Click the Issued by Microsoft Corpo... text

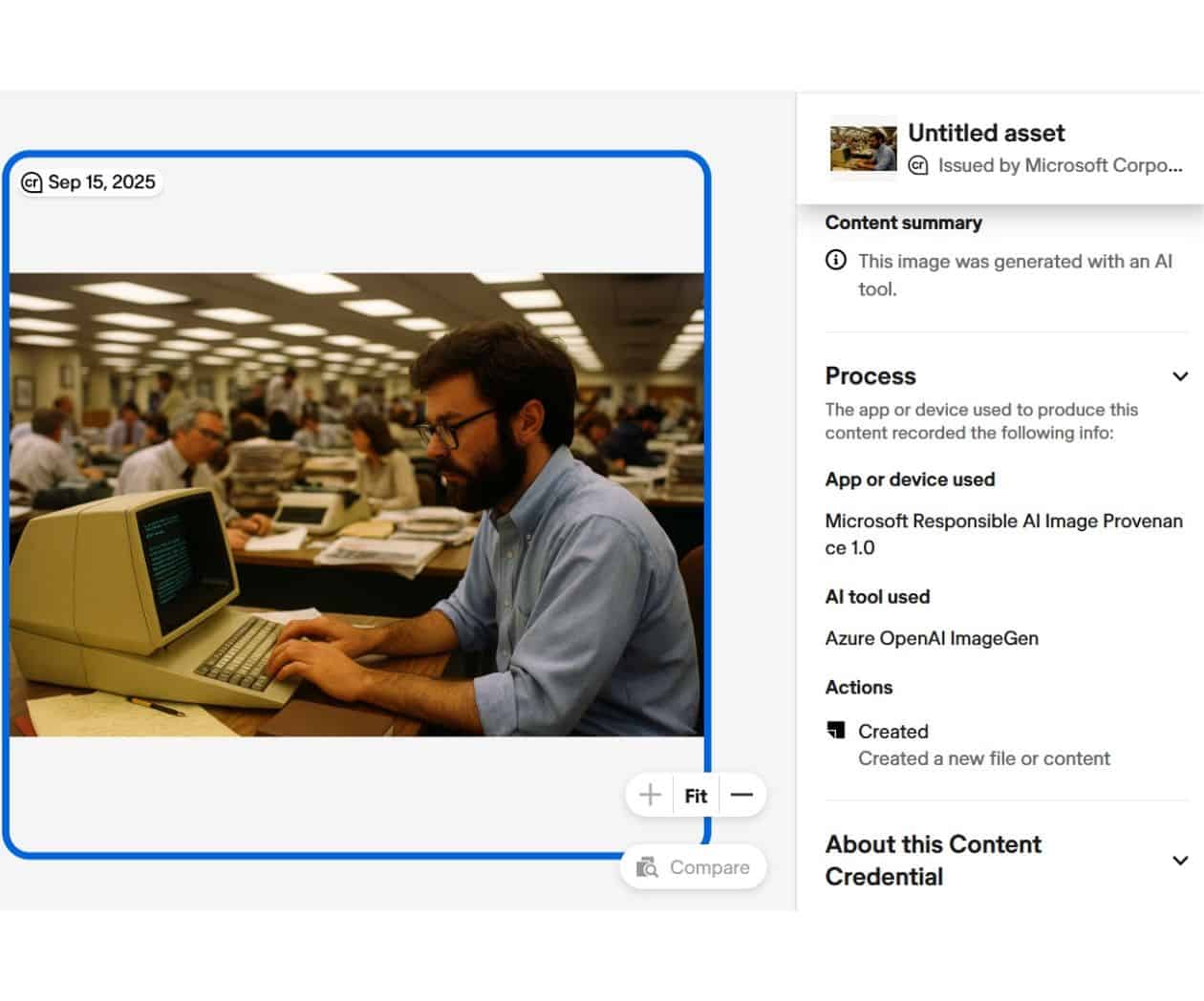click(1060, 165)
